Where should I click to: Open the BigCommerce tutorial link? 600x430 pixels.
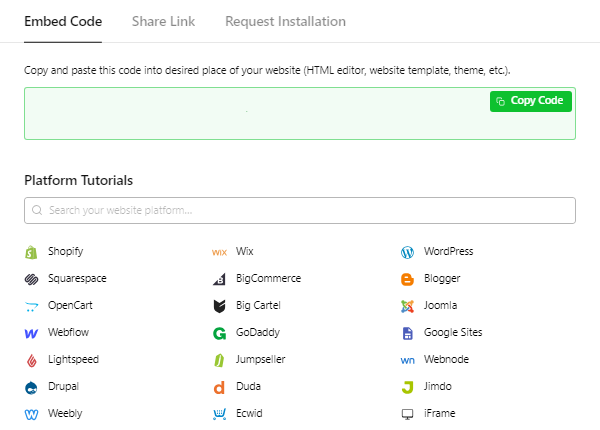point(268,279)
